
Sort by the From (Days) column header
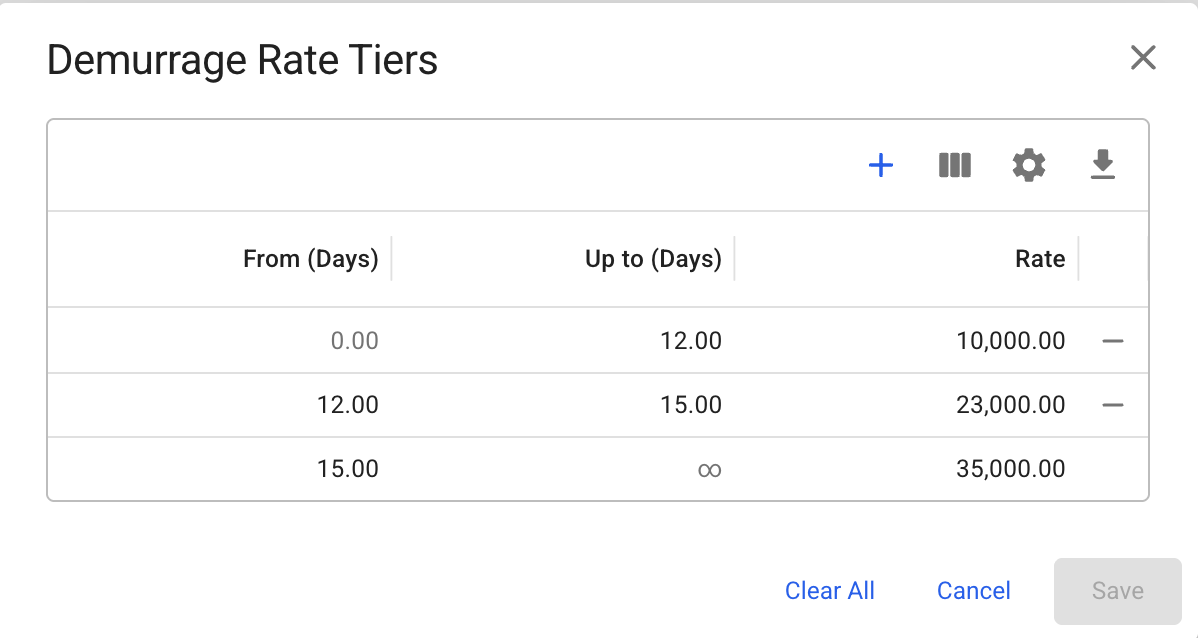pos(310,259)
